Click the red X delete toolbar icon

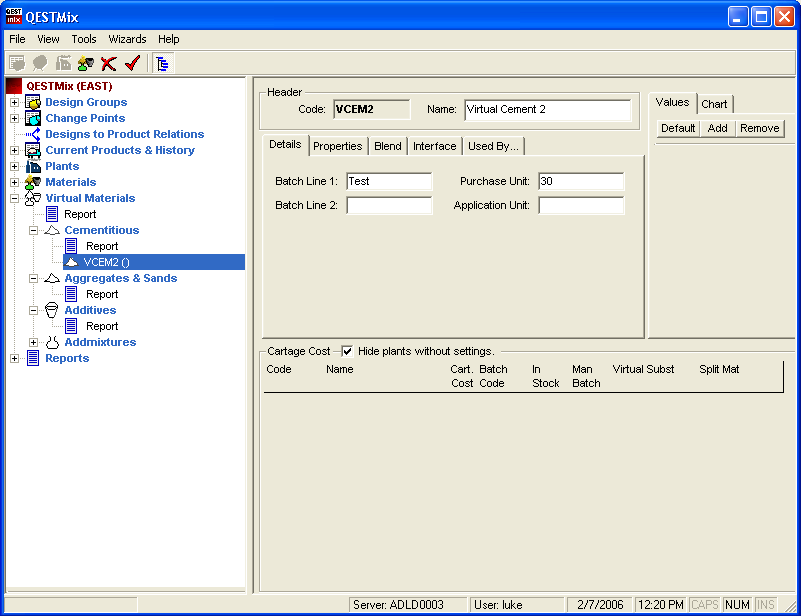109,63
